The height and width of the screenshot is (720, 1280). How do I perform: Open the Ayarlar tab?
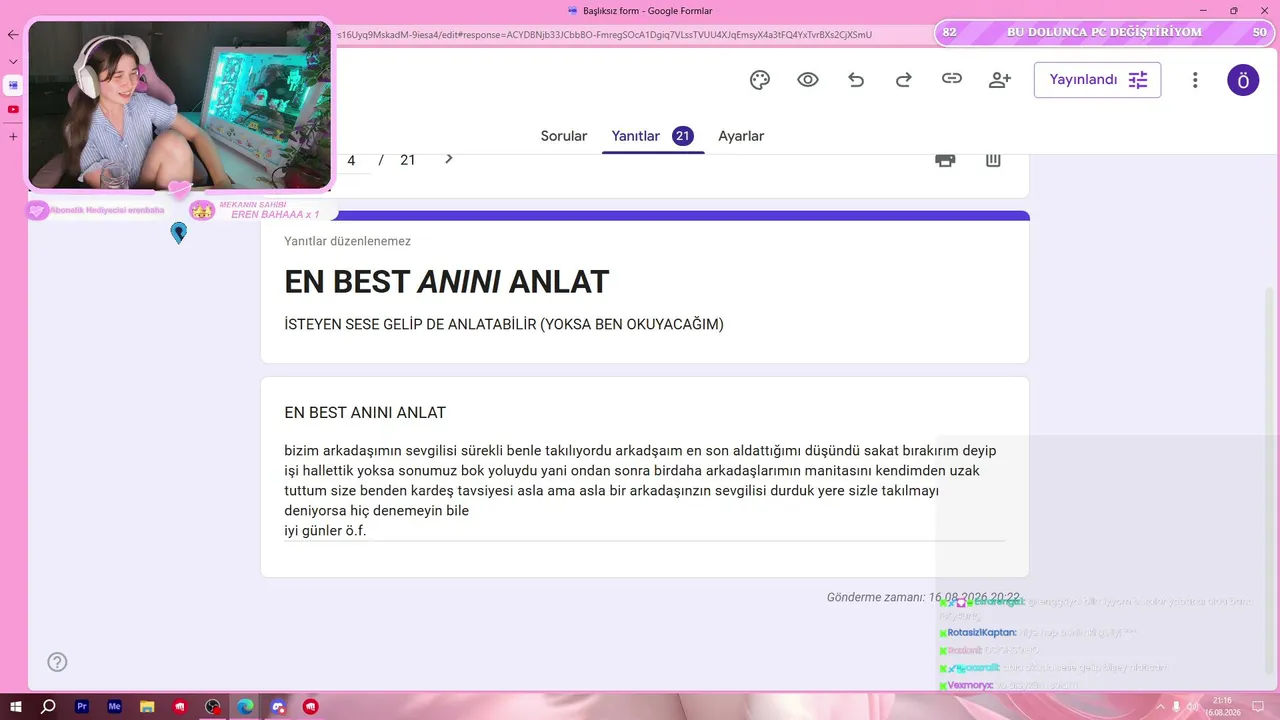tap(741, 136)
